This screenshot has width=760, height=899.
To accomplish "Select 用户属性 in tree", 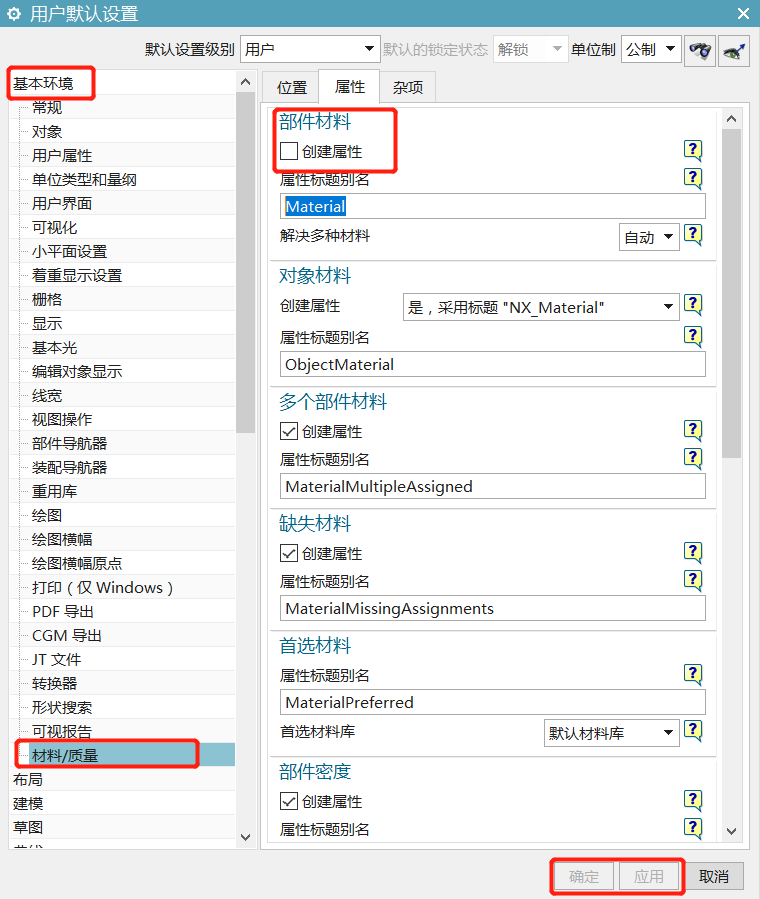I will (62, 155).
